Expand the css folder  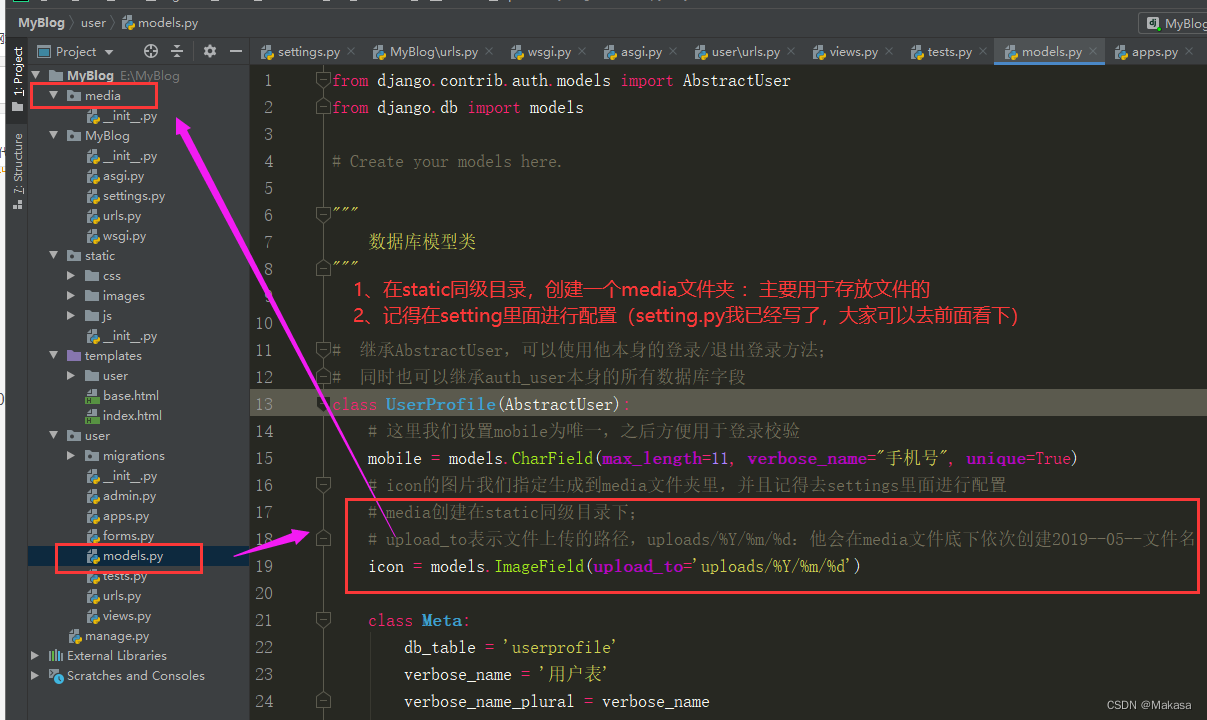[71, 276]
